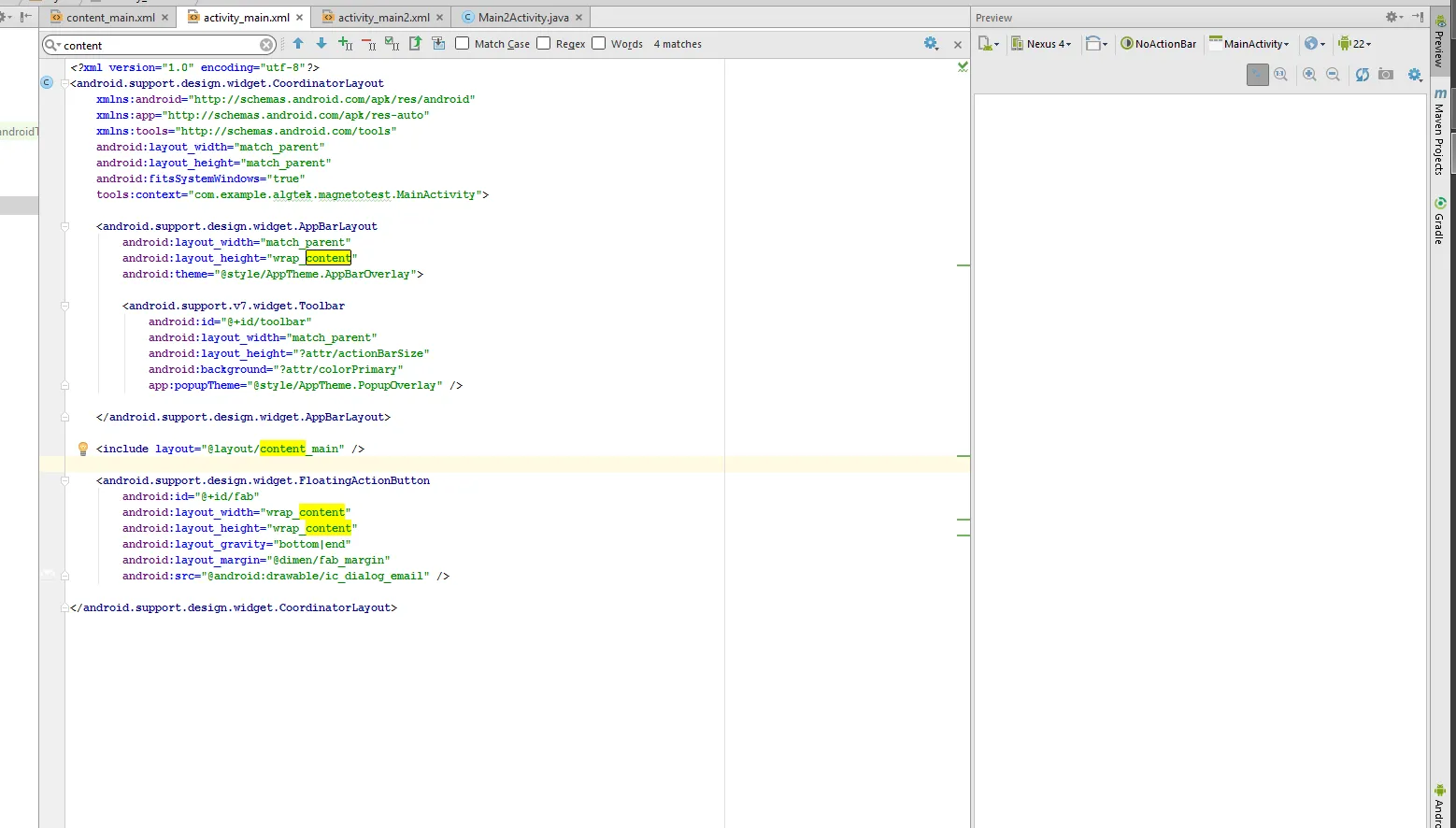Unselect occurrence icon with red minus
Viewport: 1456px width, 828px height.
(x=368, y=44)
